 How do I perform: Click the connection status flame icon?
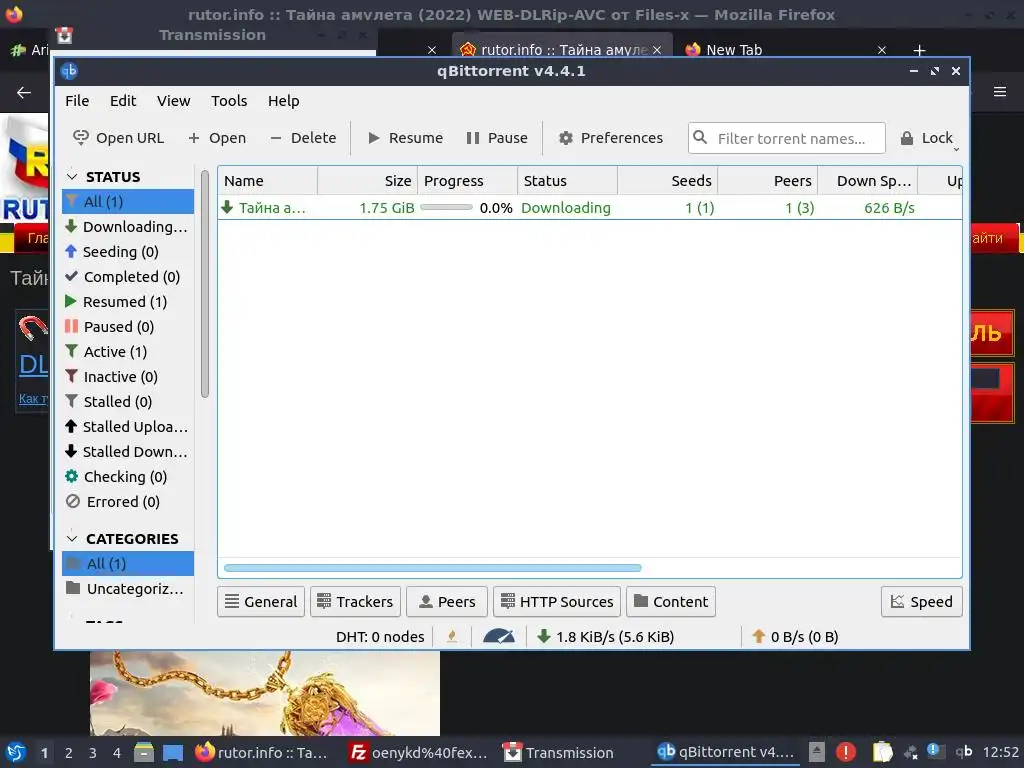[452, 637]
